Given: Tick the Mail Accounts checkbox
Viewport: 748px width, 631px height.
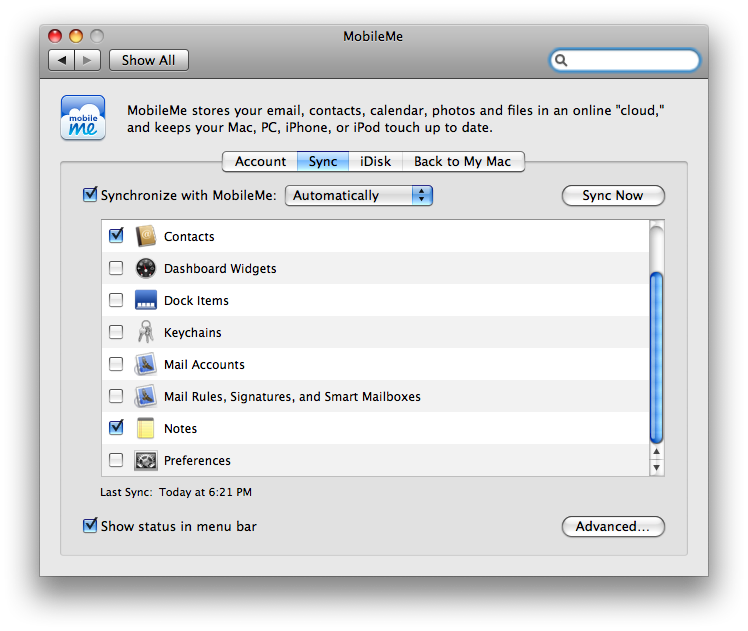Looking at the screenshot, I should click(116, 364).
